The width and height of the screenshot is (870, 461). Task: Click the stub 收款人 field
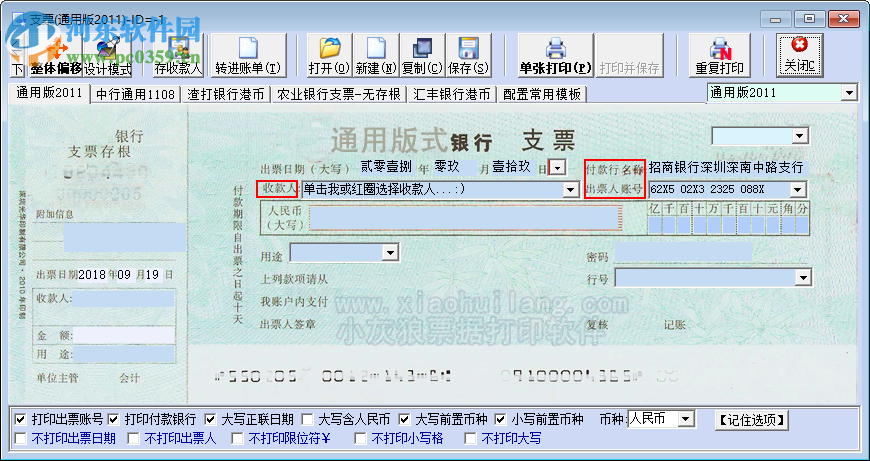click(123, 298)
